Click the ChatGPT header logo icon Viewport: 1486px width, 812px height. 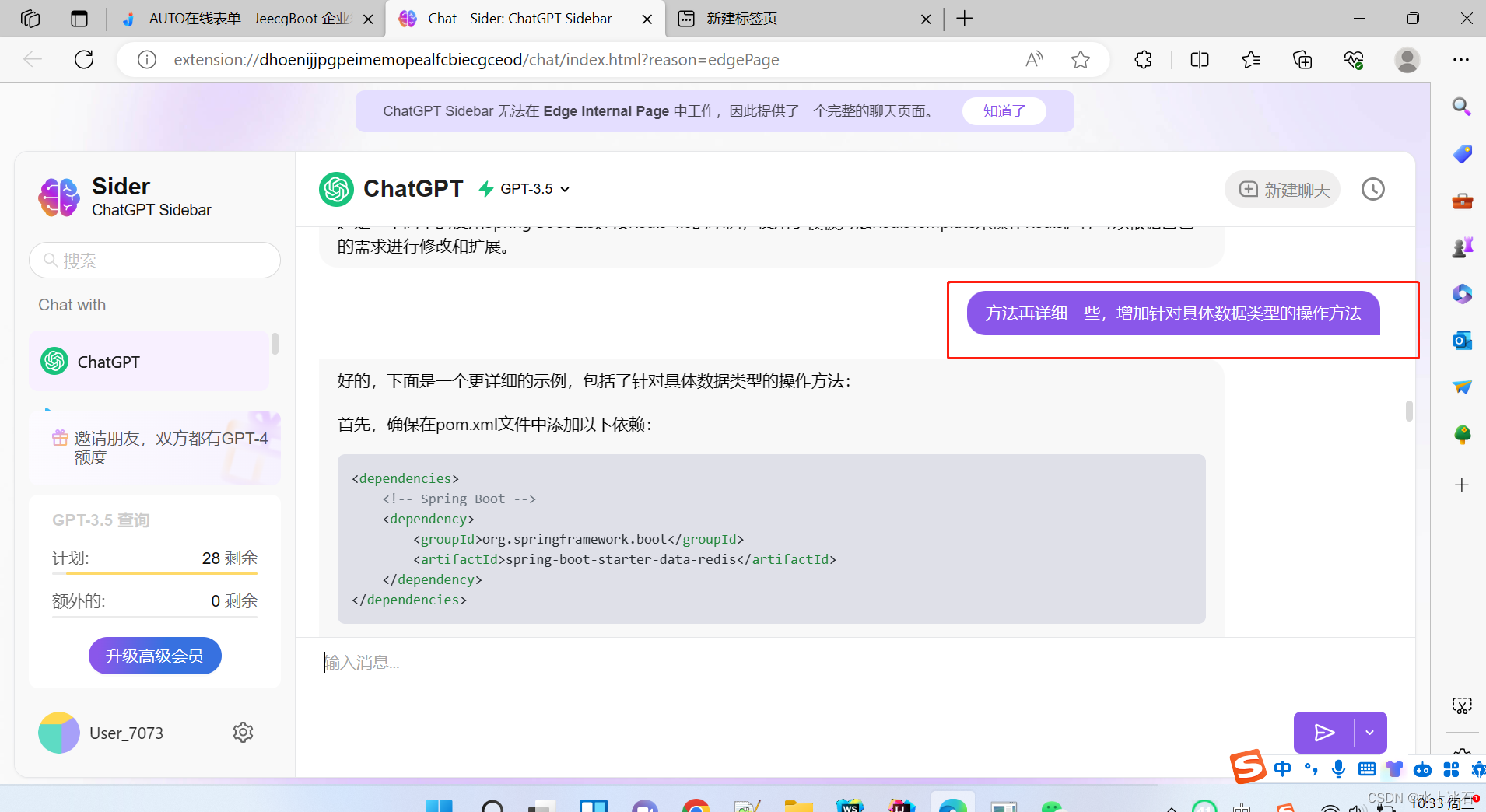[336, 189]
